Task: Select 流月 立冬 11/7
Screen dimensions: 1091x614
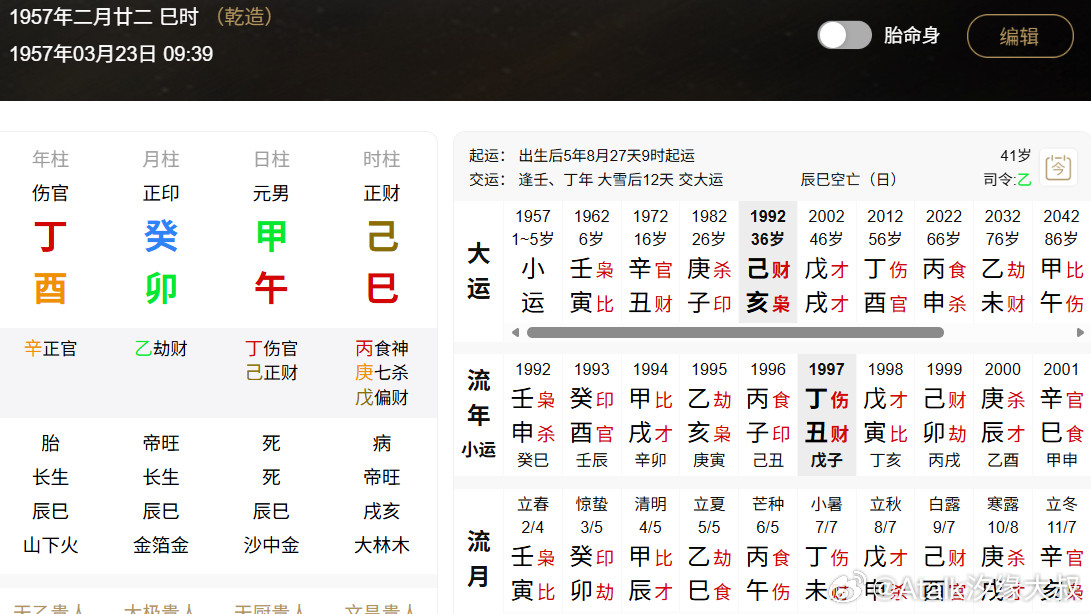Action: coord(1061,550)
